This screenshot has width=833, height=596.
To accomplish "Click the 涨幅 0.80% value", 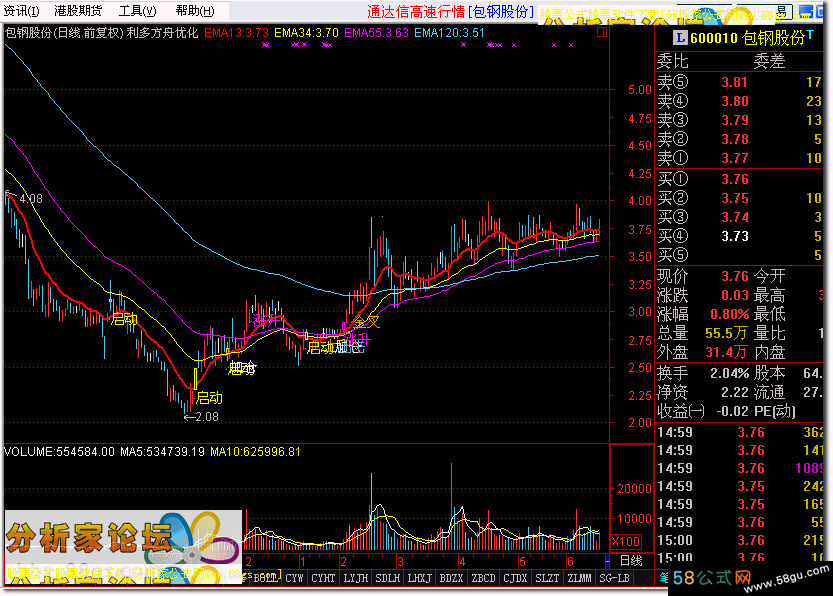I will click(729, 314).
